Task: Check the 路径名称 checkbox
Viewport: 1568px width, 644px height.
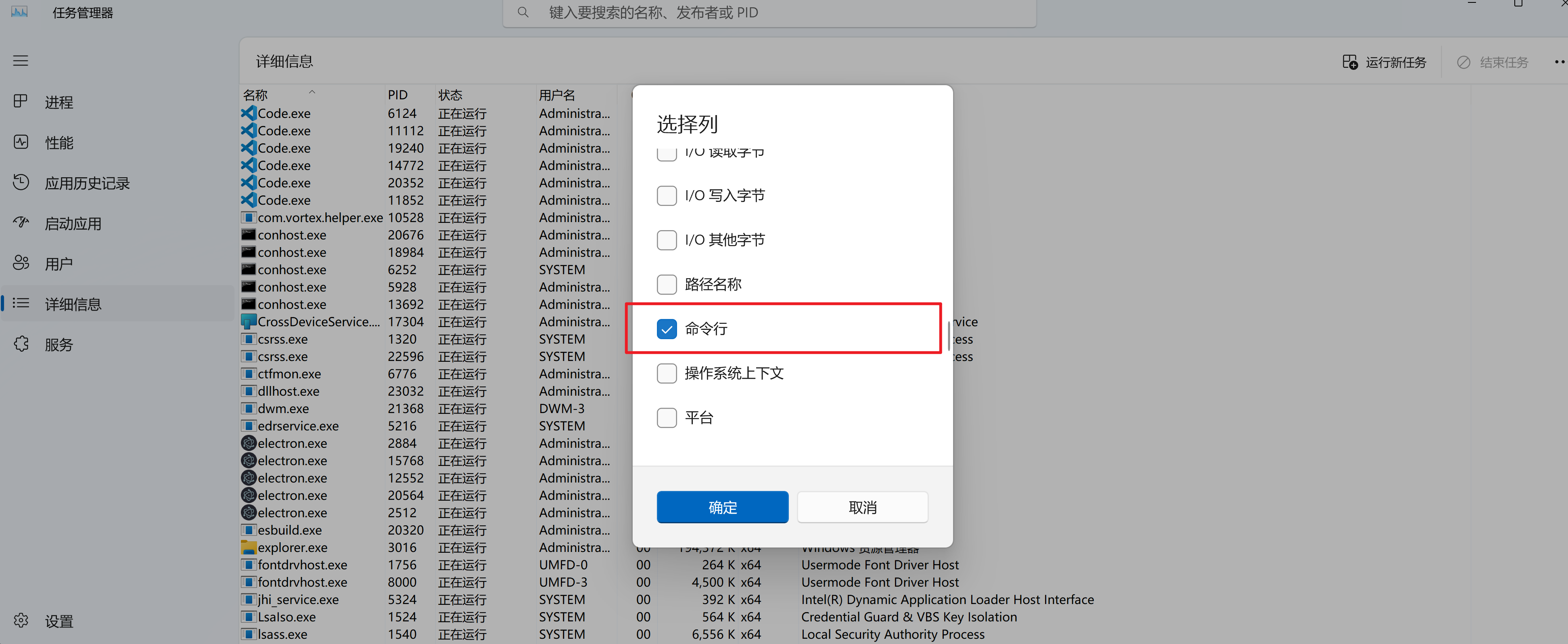Action: (667, 285)
